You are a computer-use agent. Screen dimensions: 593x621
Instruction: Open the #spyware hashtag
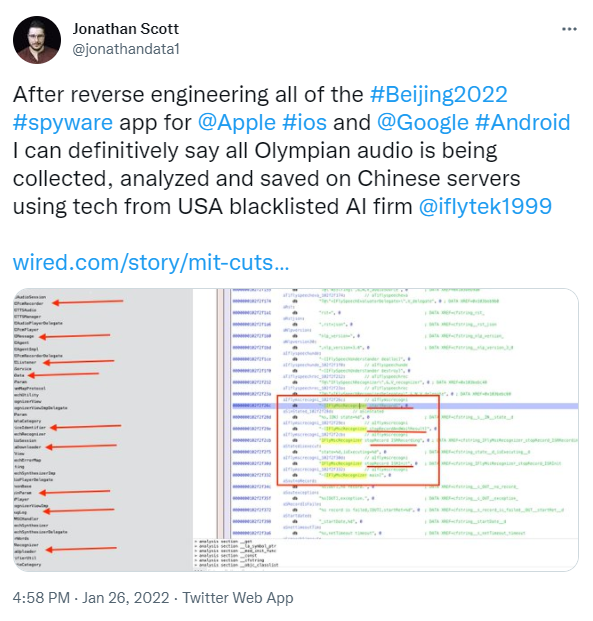pyautogui.click(x=63, y=123)
